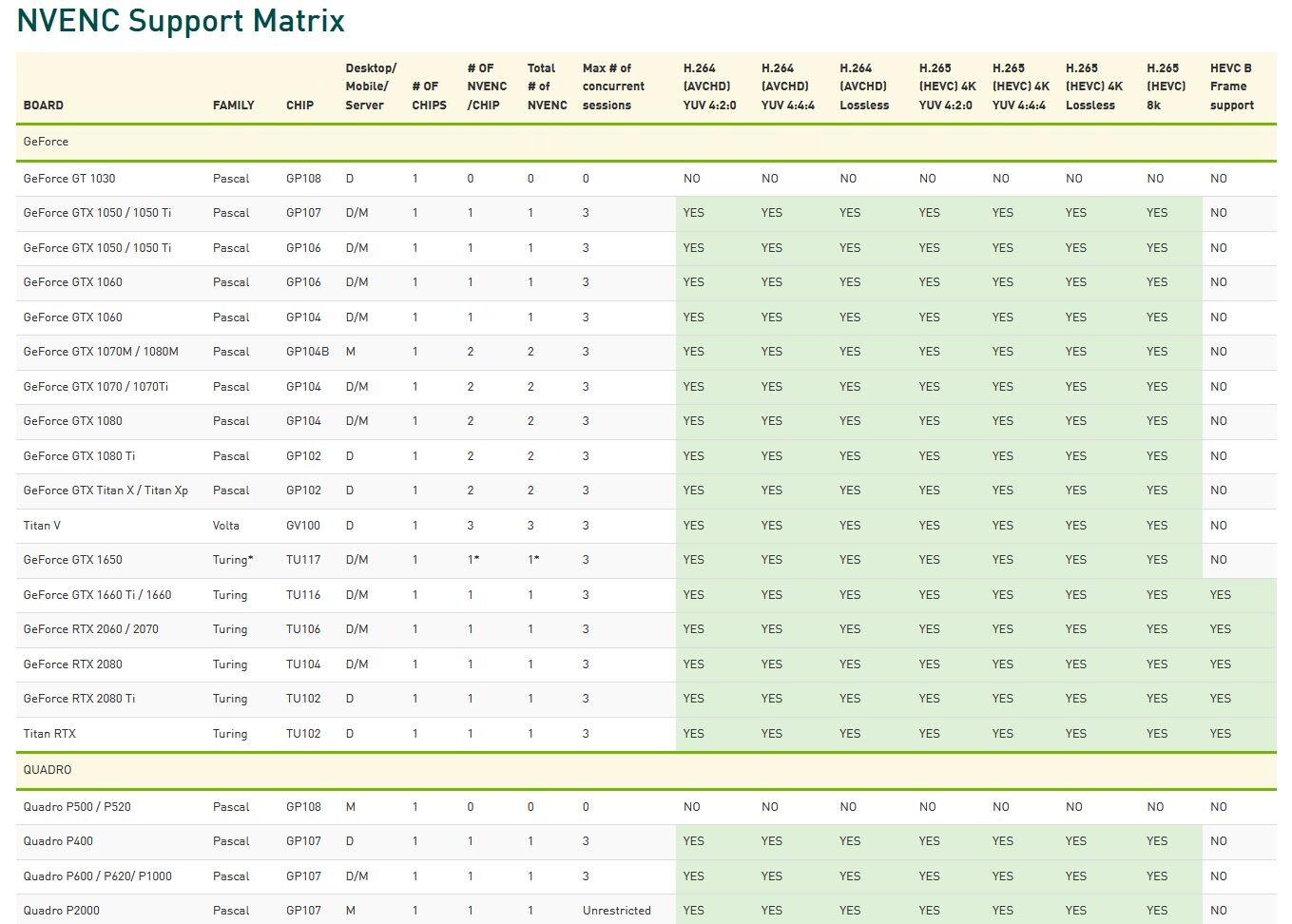Click the Max # of concurrent sessions header

(613, 87)
